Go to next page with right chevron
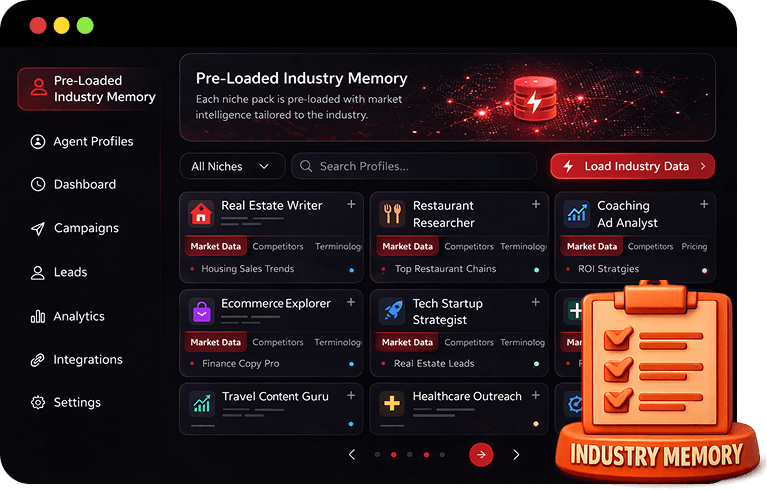 pos(516,455)
